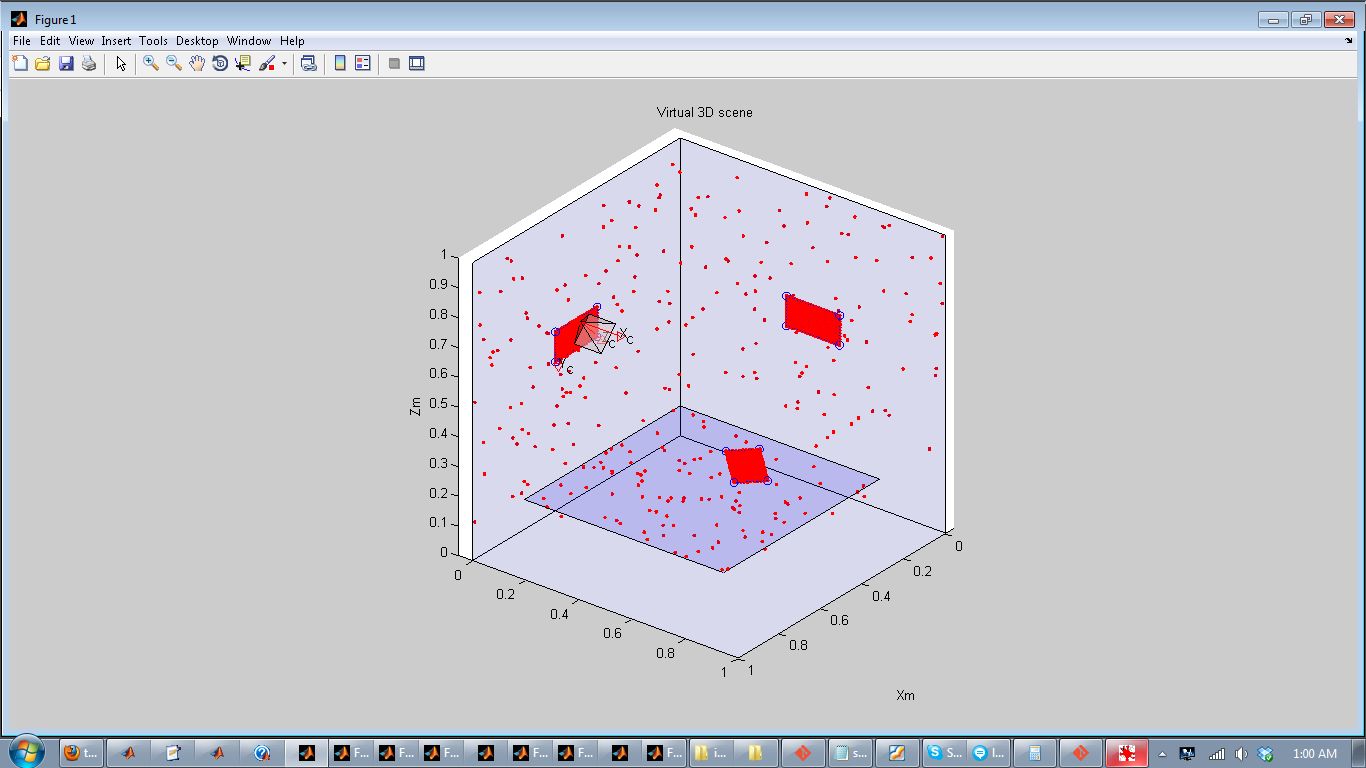The height and width of the screenshot is (768, 1366).
Task: Open the Desktop menu
Action: click(x=197, y=41)
